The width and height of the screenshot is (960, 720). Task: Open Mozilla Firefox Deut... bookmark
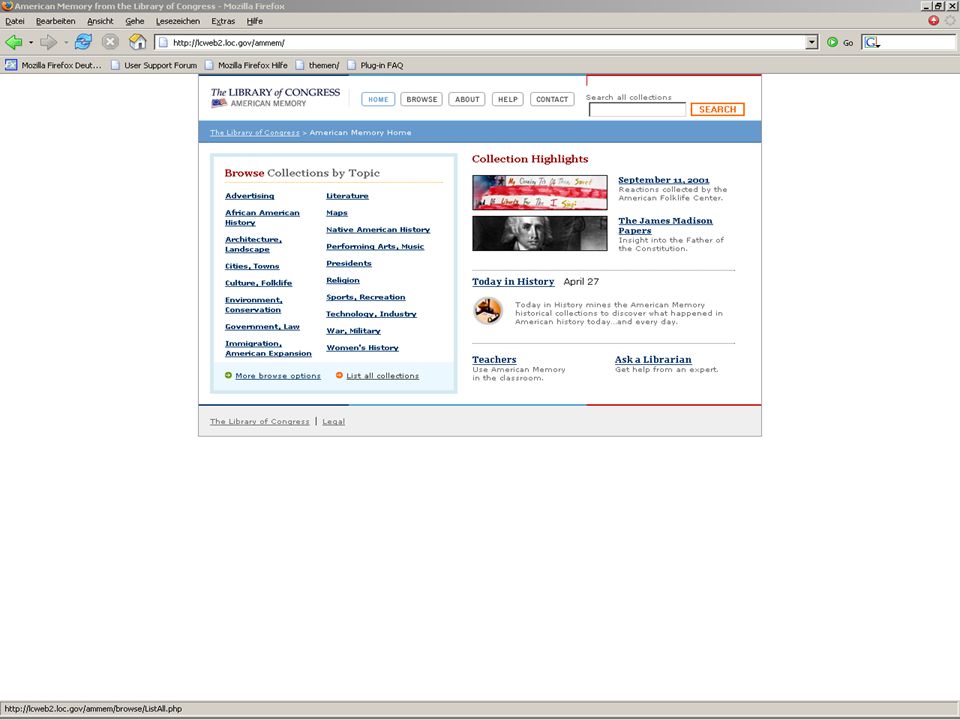(x=53, y=65)
